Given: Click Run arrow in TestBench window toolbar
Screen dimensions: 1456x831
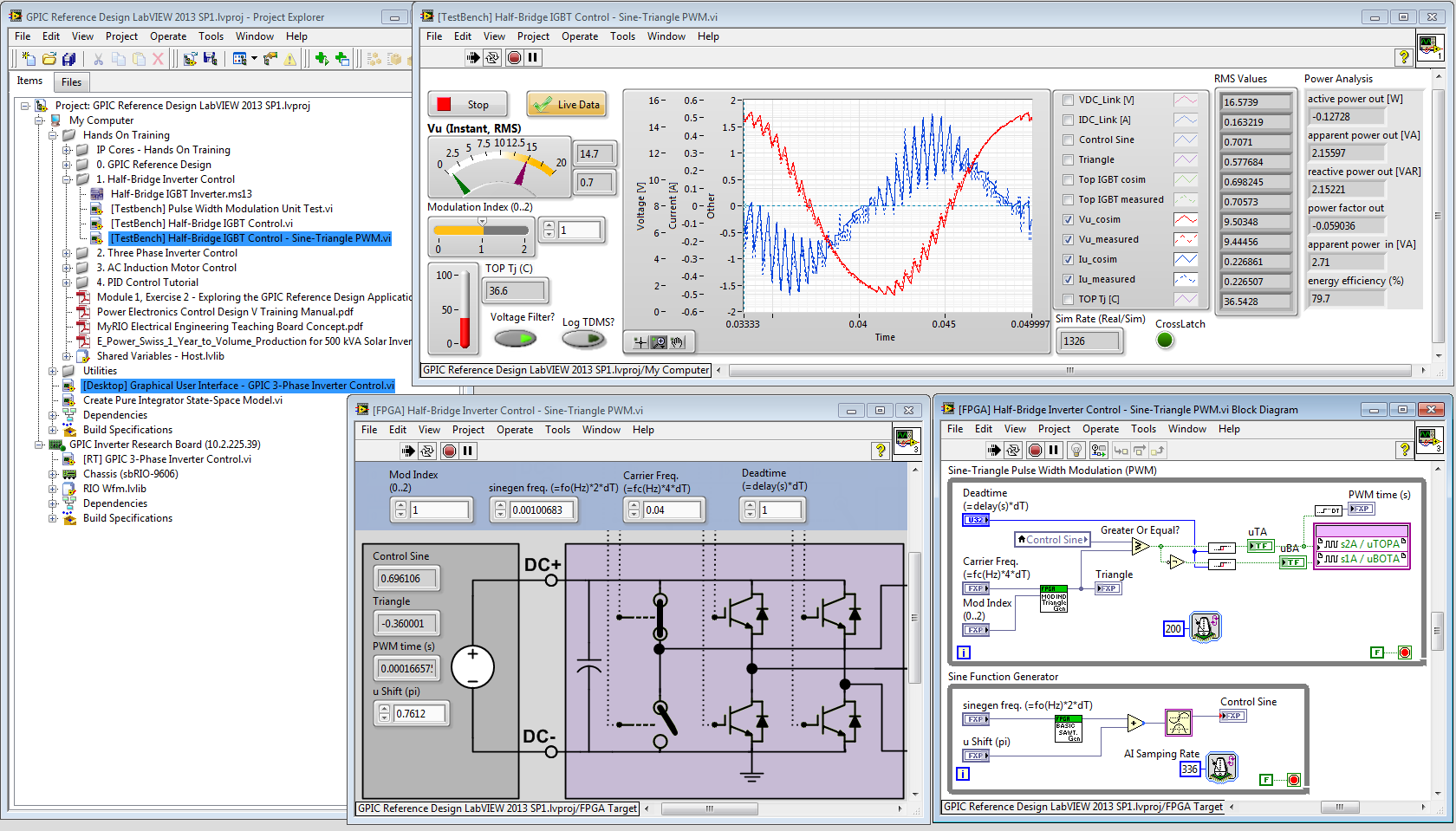Looking at the screenshot, I should pos(472,57).
